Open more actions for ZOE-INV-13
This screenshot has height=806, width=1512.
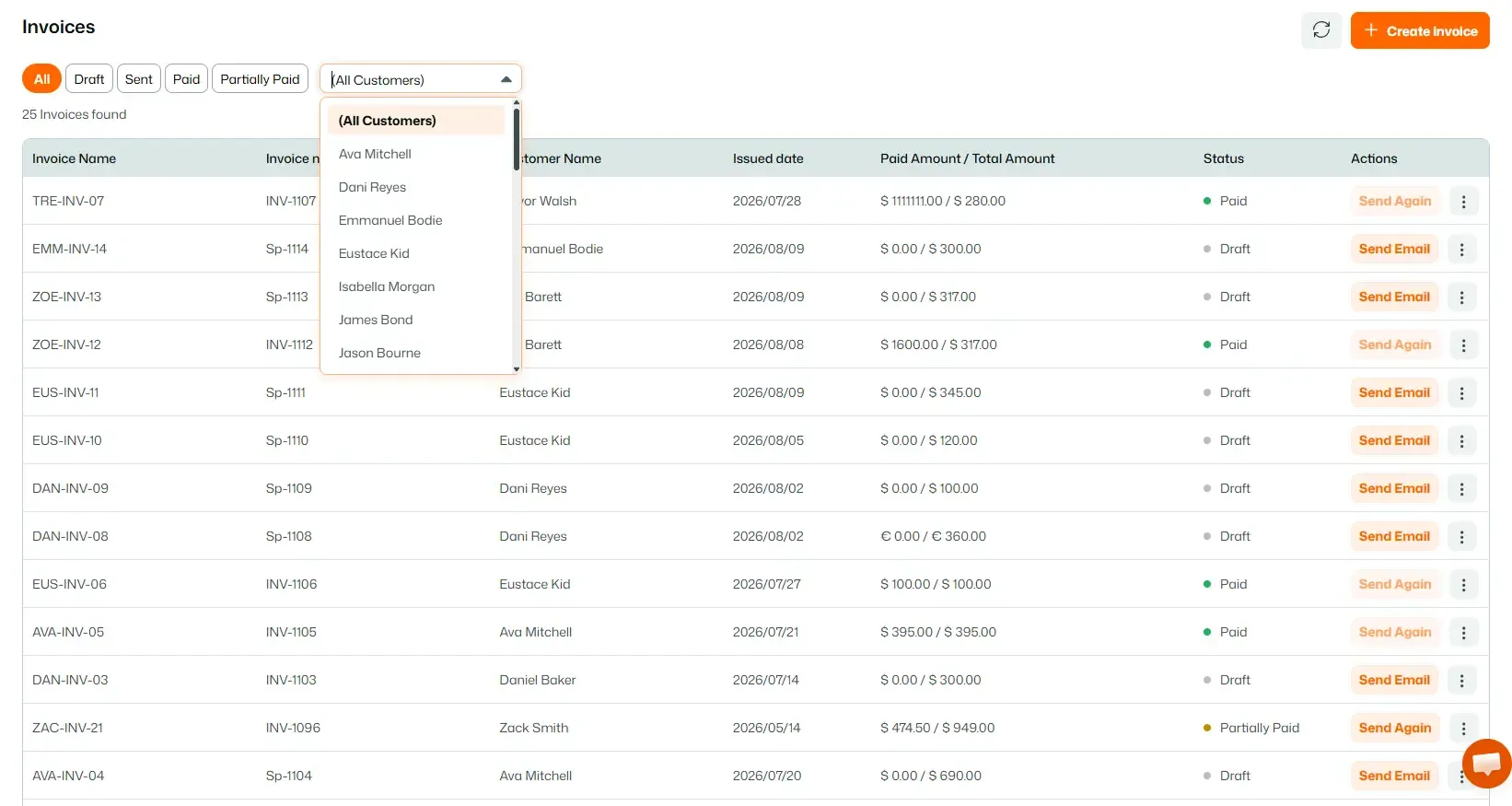[x=1462, y=297]
